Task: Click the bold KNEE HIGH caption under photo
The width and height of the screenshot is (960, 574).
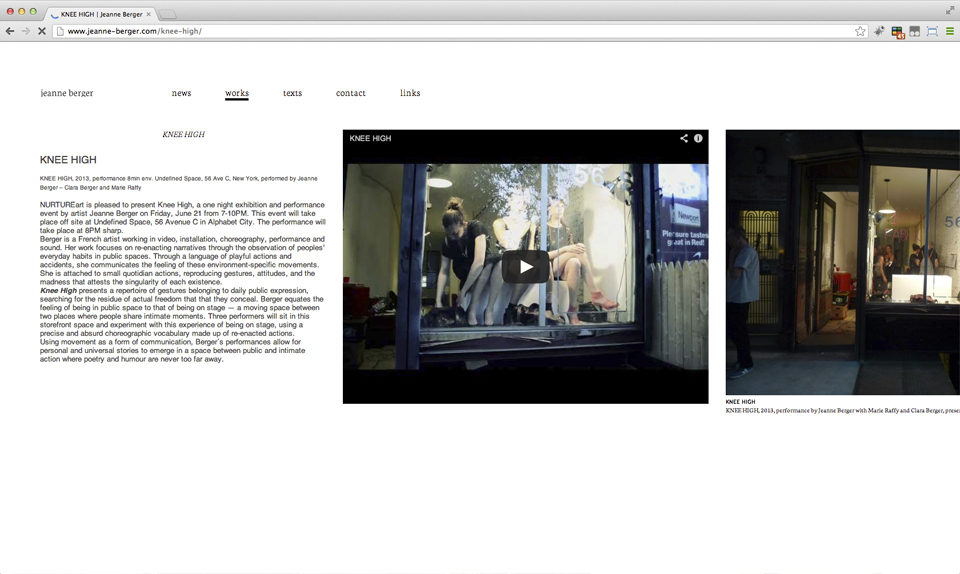Action: click(740, 402)
